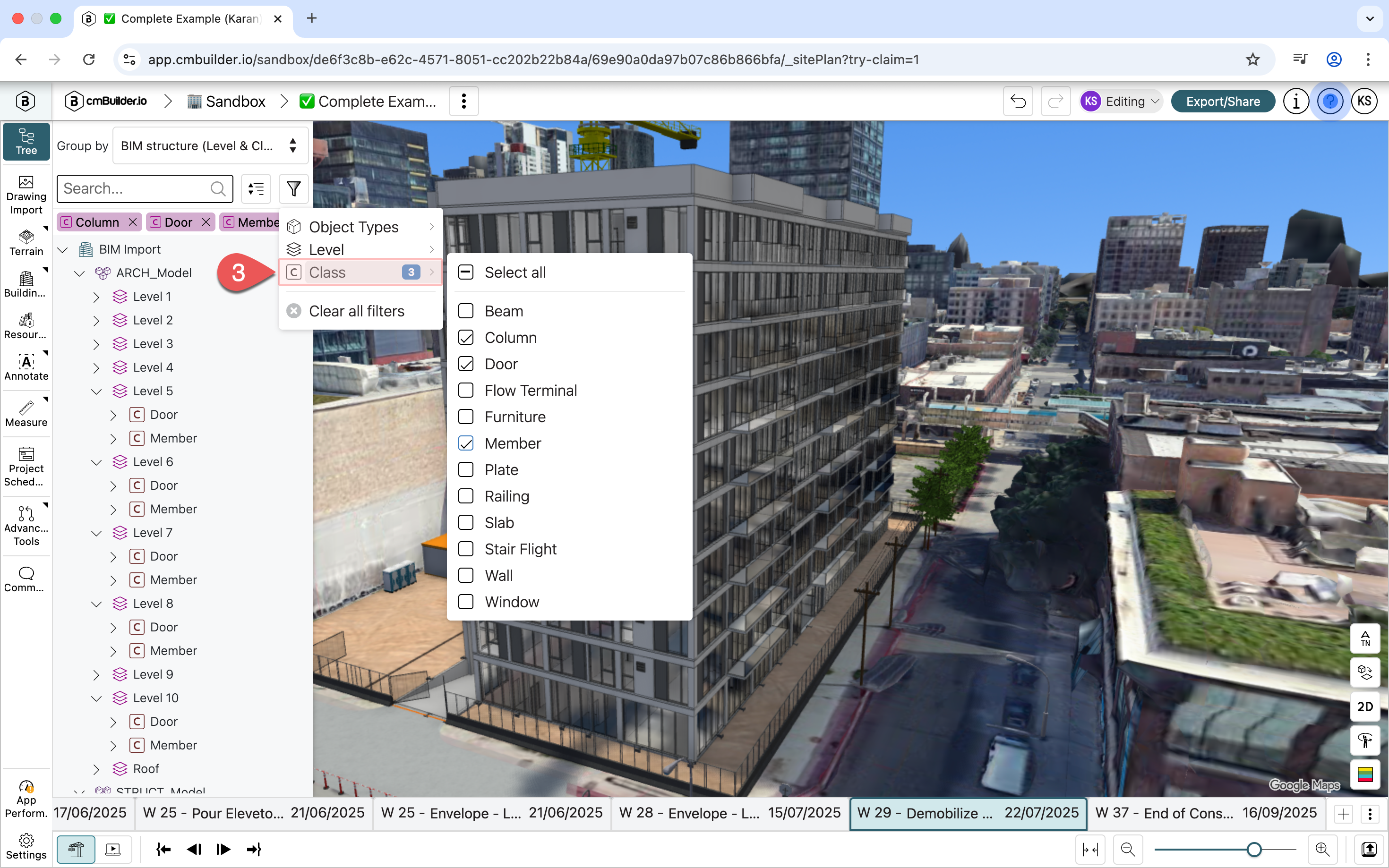
Task: Check the Flow Terminal checkbox
Action: [x=466, y=391]
